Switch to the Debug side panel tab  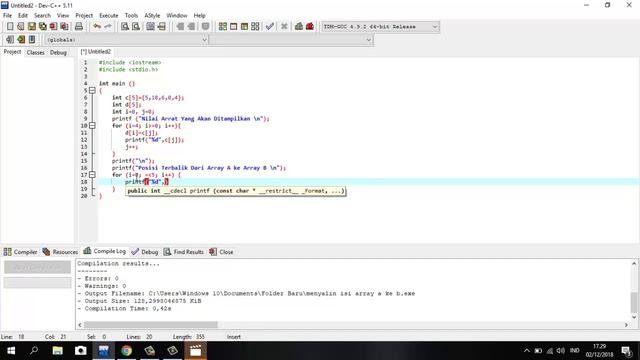58,53
